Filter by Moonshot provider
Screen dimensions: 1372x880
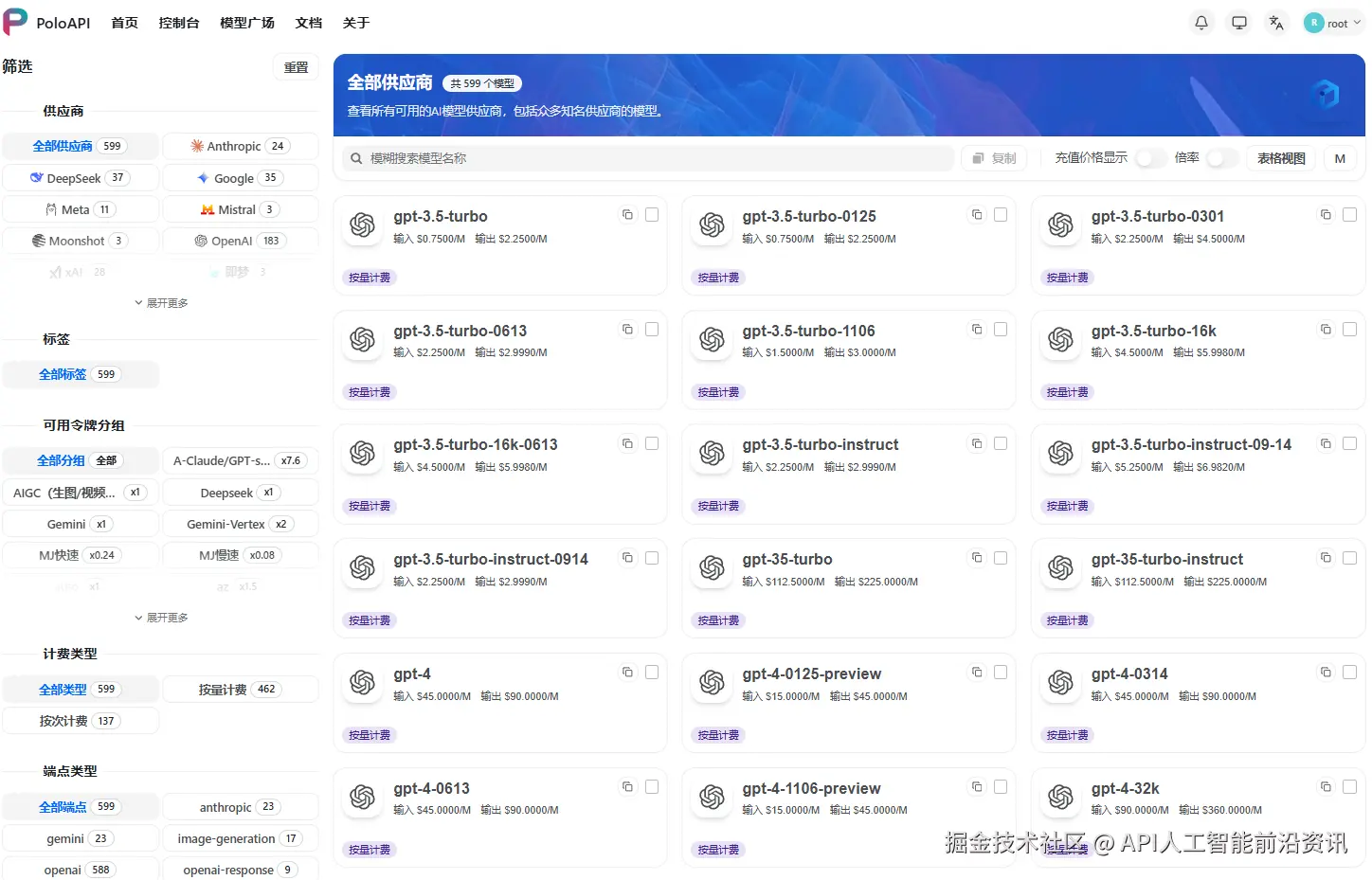[x=81, y=241]
